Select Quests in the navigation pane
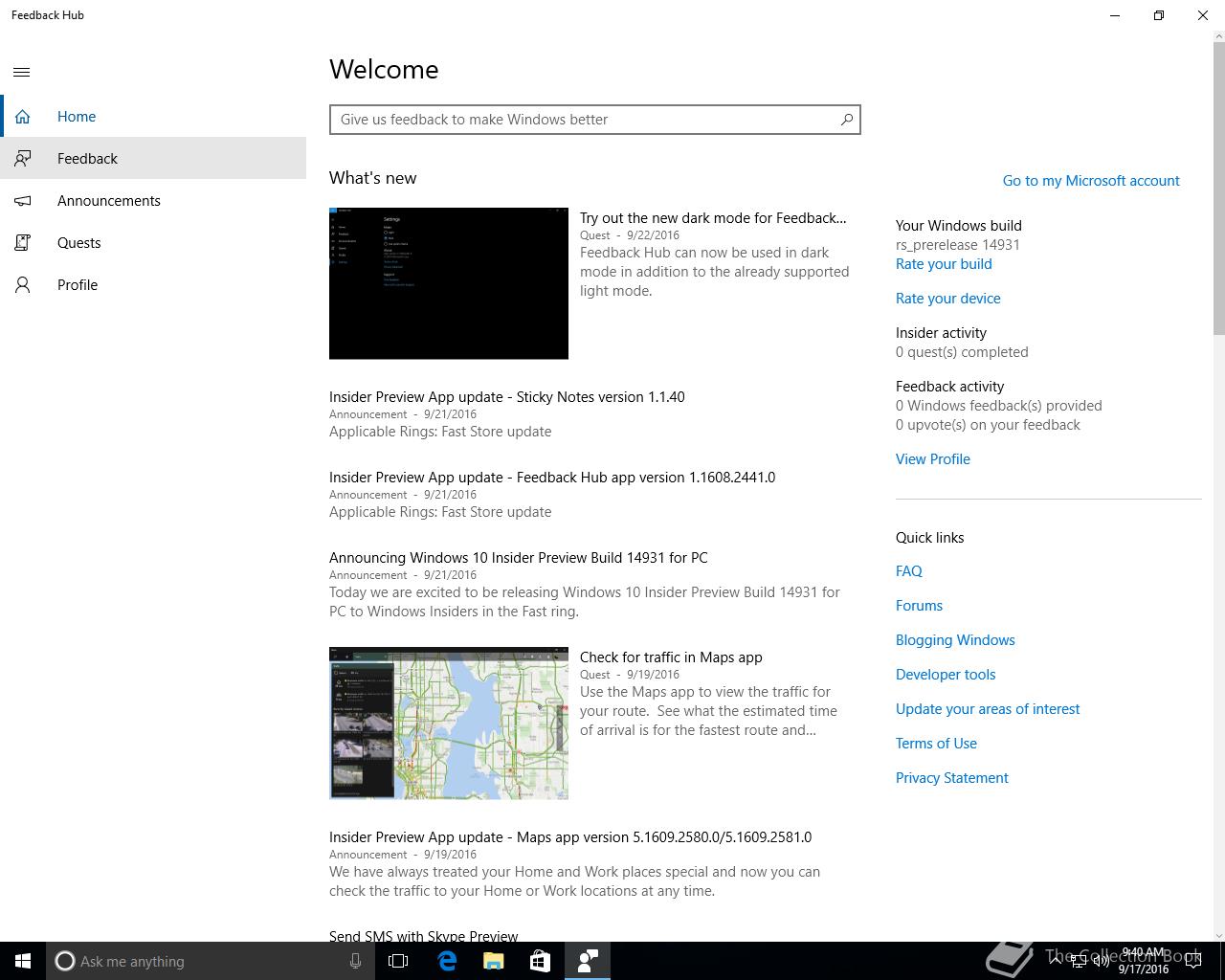The width and height of the screenshot is (1225, 980). [x=153, y=242]
